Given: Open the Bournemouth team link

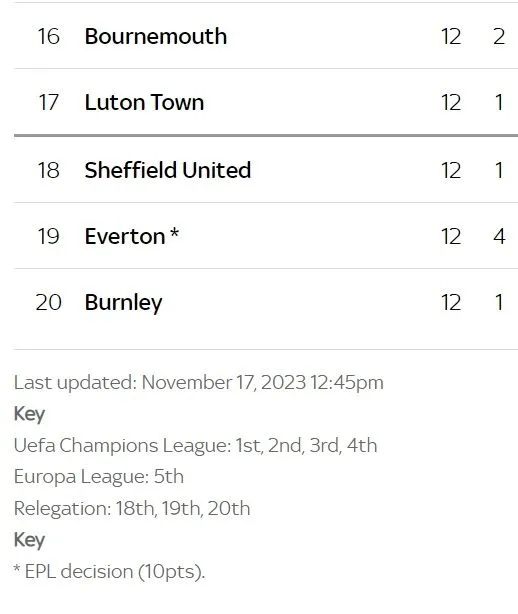Looking at the screenshot, I should coord(156,36).
